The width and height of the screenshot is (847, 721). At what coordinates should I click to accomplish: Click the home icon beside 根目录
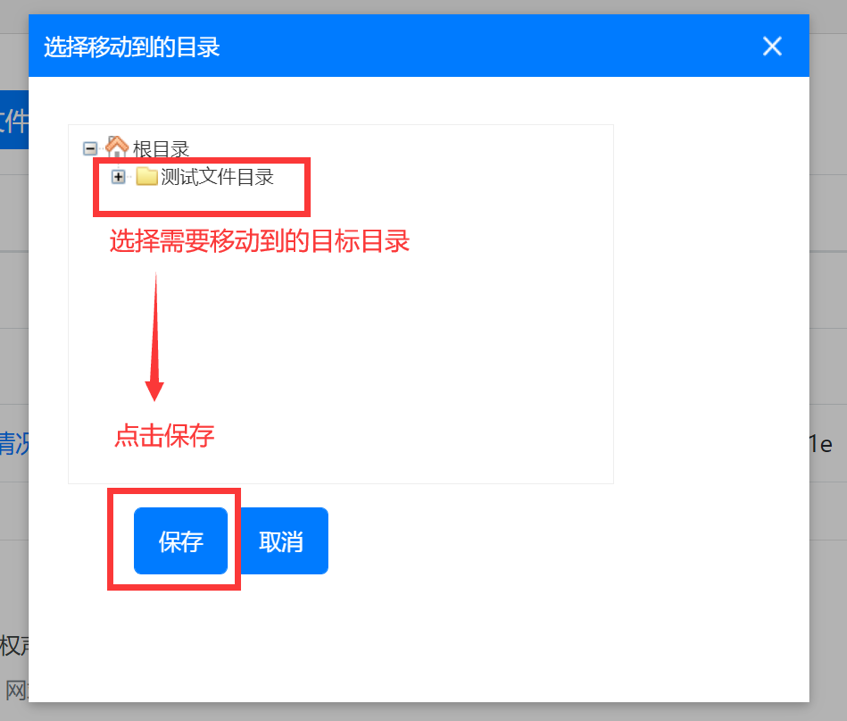click(x=117, y=148)
